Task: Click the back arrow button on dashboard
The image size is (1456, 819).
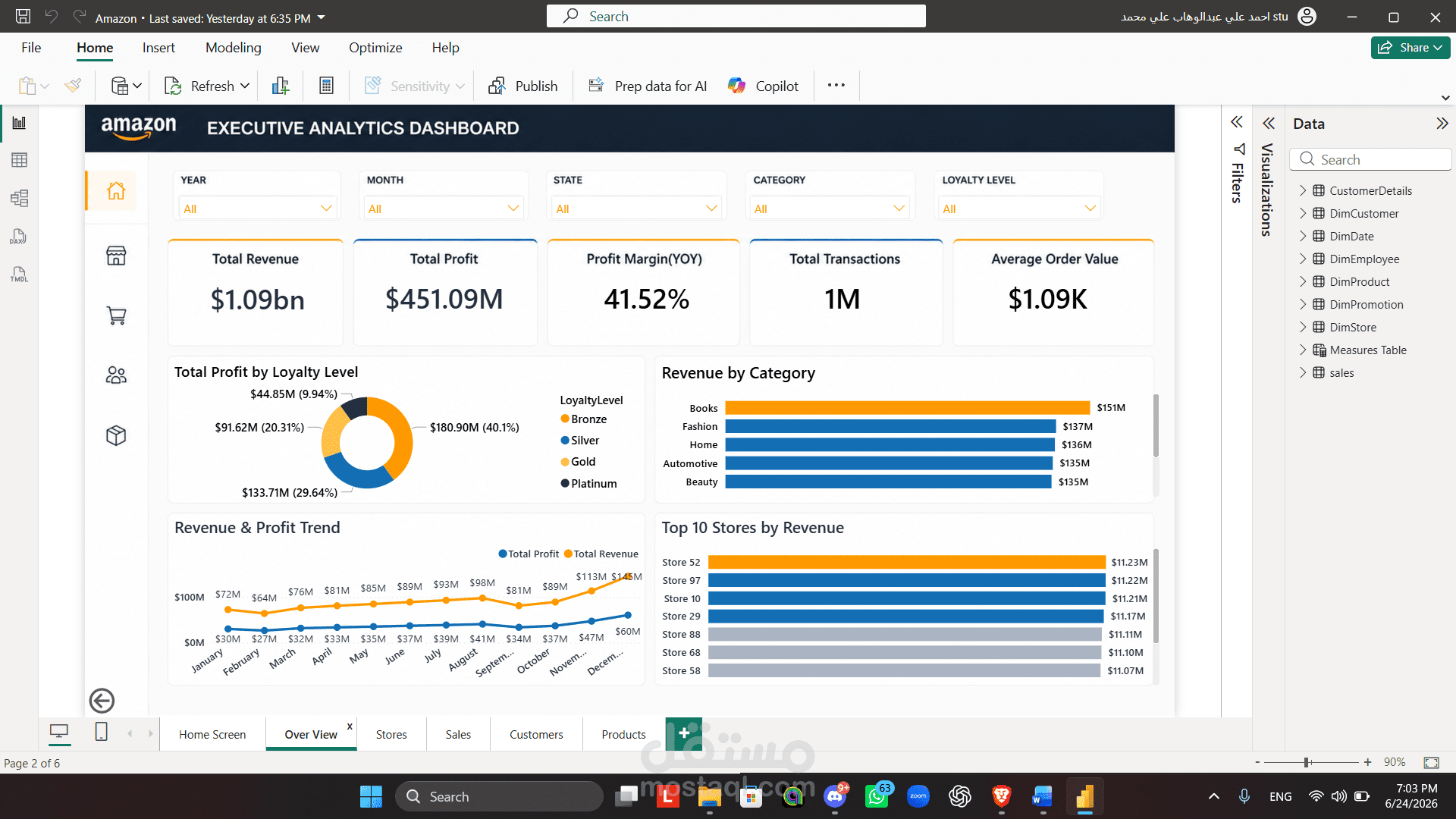Action: [102, 701]
